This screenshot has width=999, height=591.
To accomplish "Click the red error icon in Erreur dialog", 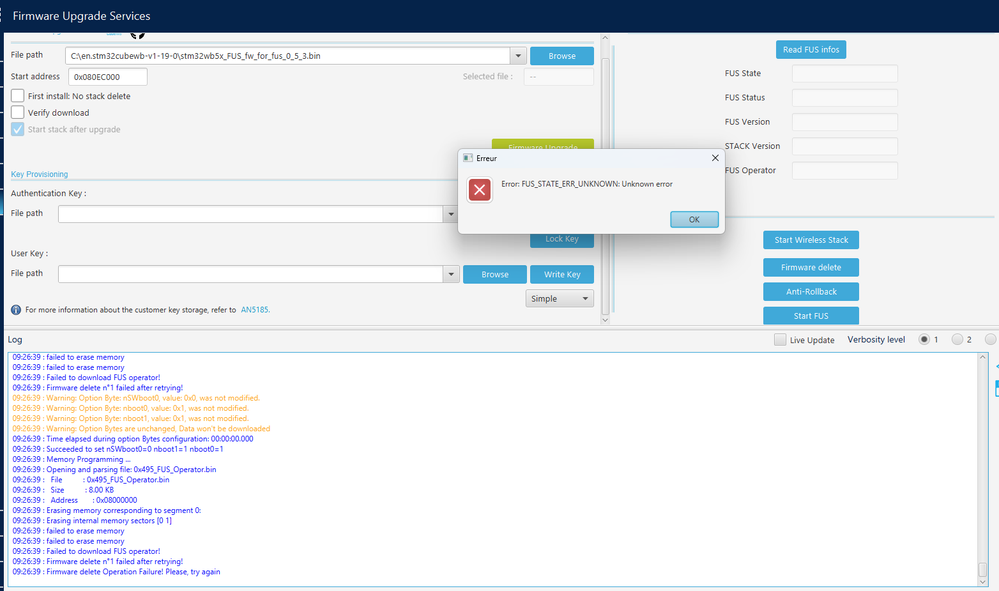I will pos(479,190).
